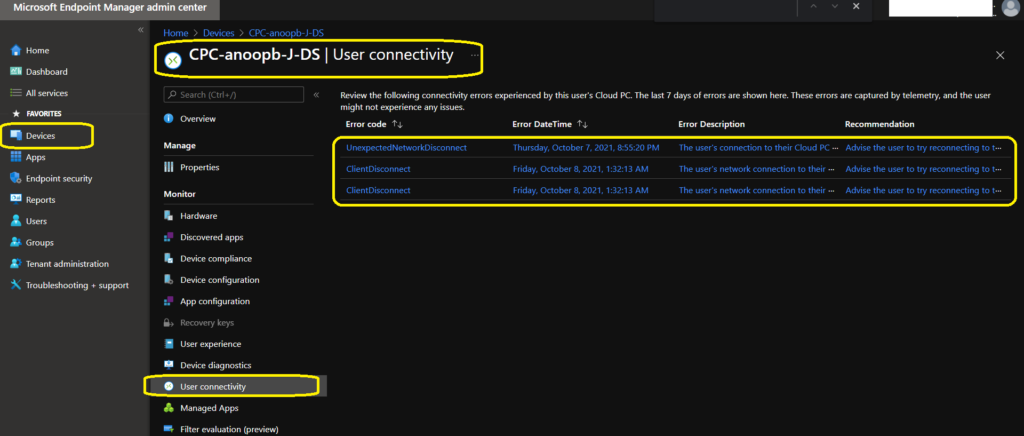1024x436 pixels.
Task: Open the Device configuration icon
Action: click(x=169, y=280)
